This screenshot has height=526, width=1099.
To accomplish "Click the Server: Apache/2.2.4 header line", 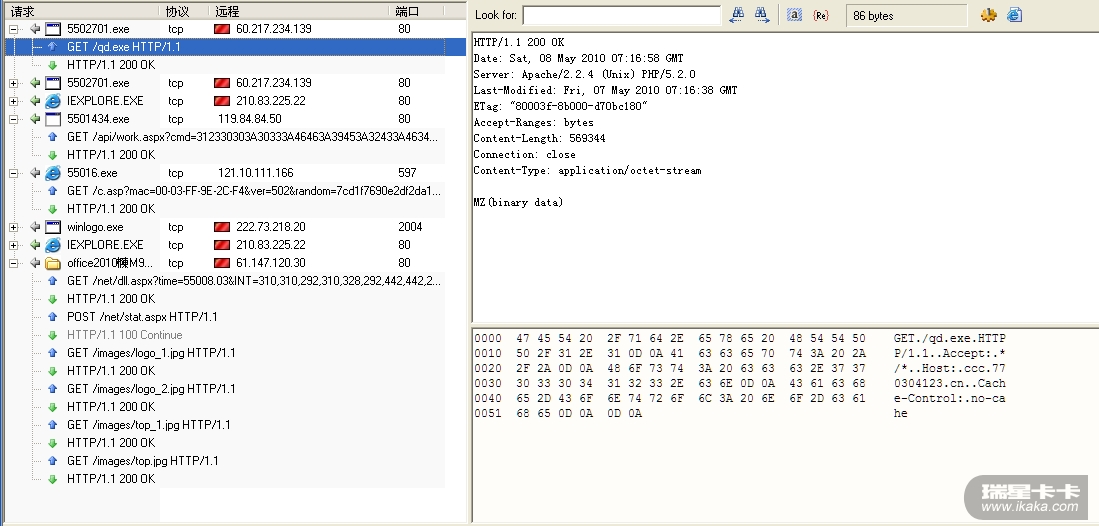I will pos(585,74).
